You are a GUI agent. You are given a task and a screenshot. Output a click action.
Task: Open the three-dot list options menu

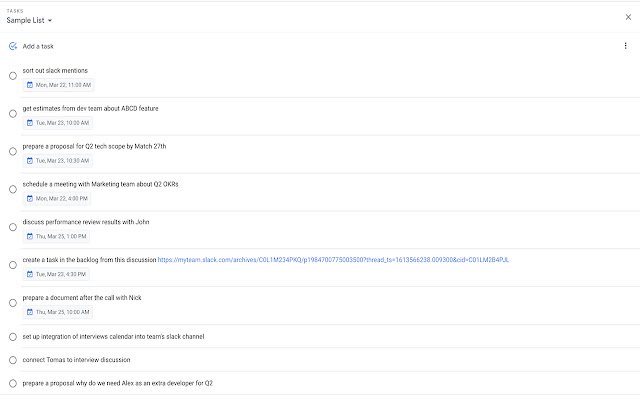(625, 46)
